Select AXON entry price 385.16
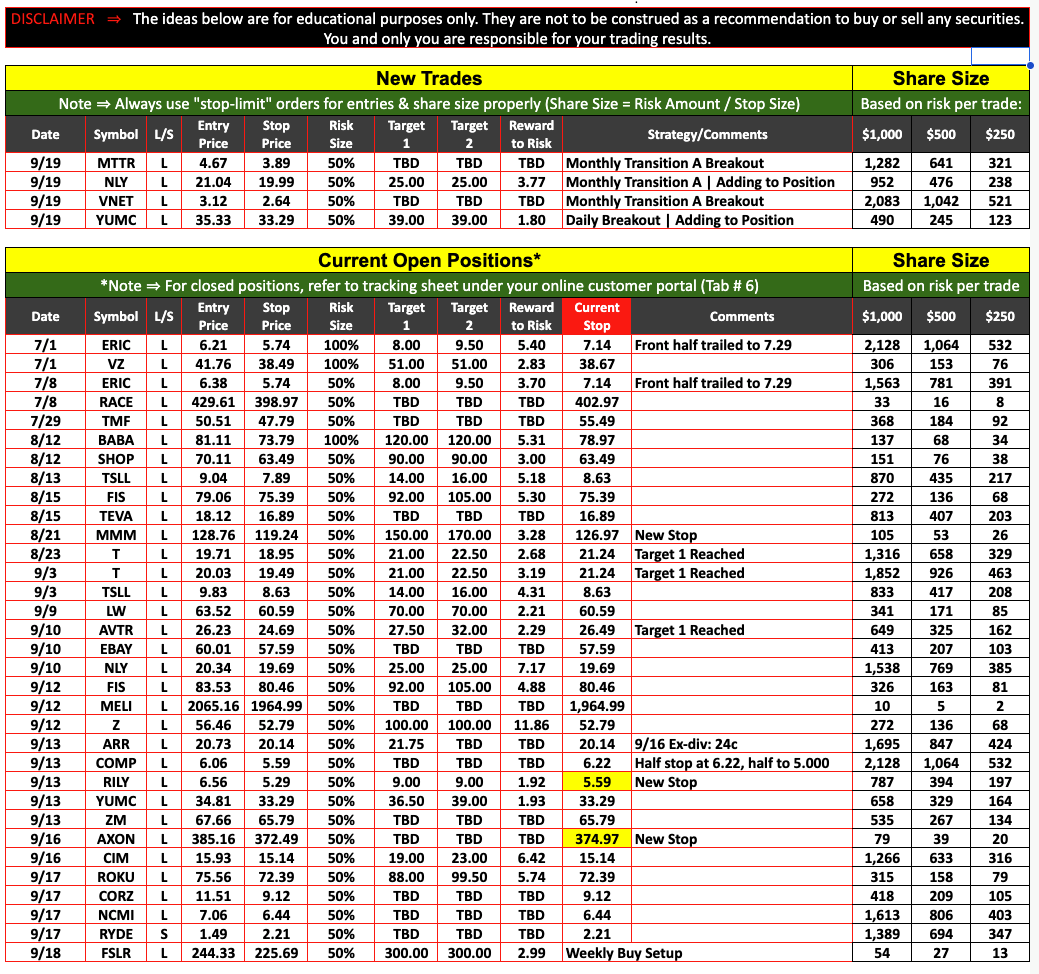 tap(213, 839)
